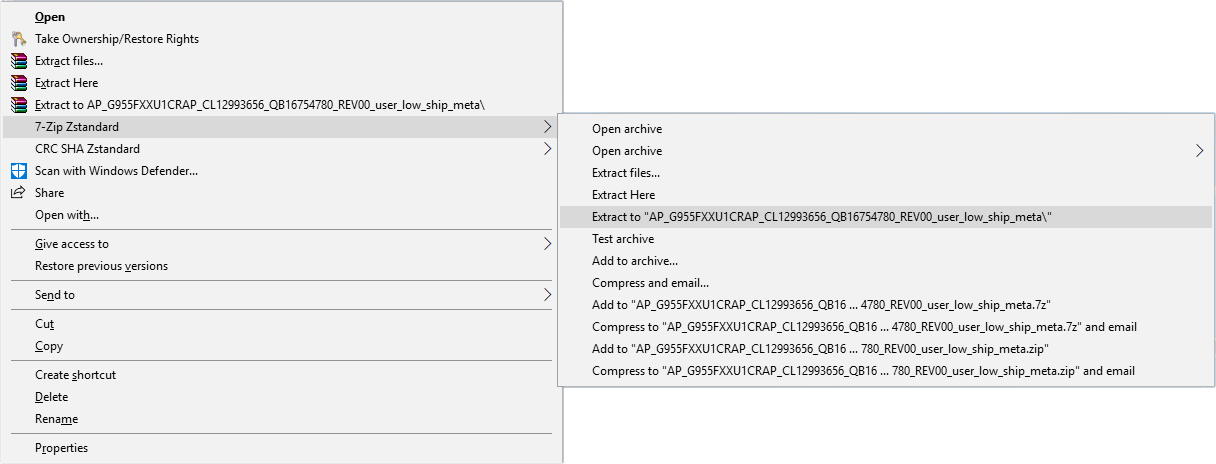Screen dimensions: 1216x464
Task: Select first Open archive in 7-Zip submenu
Action: point(886,129)
